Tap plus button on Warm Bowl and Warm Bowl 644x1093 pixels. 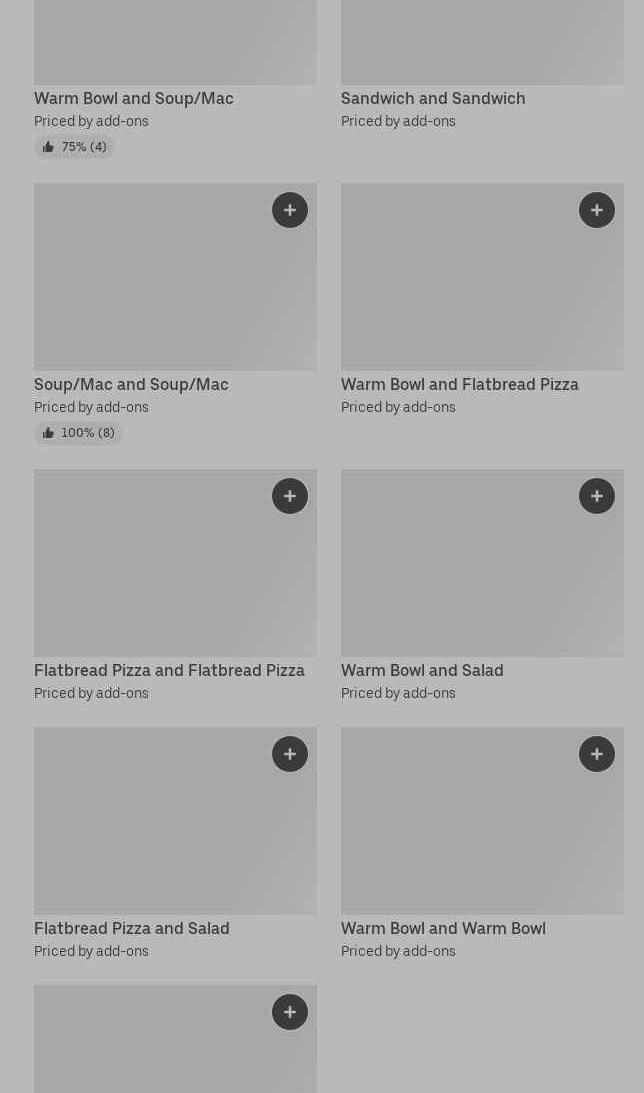pos(597,754)
